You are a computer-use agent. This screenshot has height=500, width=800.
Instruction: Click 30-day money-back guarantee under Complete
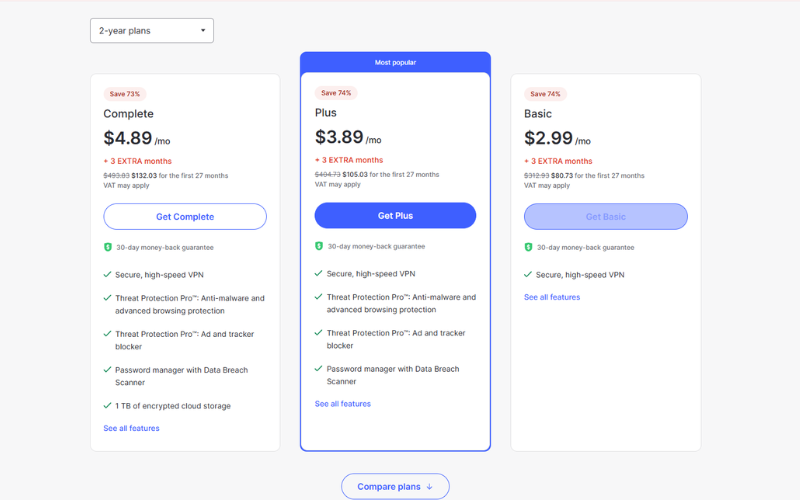click(x=165, y=247)
